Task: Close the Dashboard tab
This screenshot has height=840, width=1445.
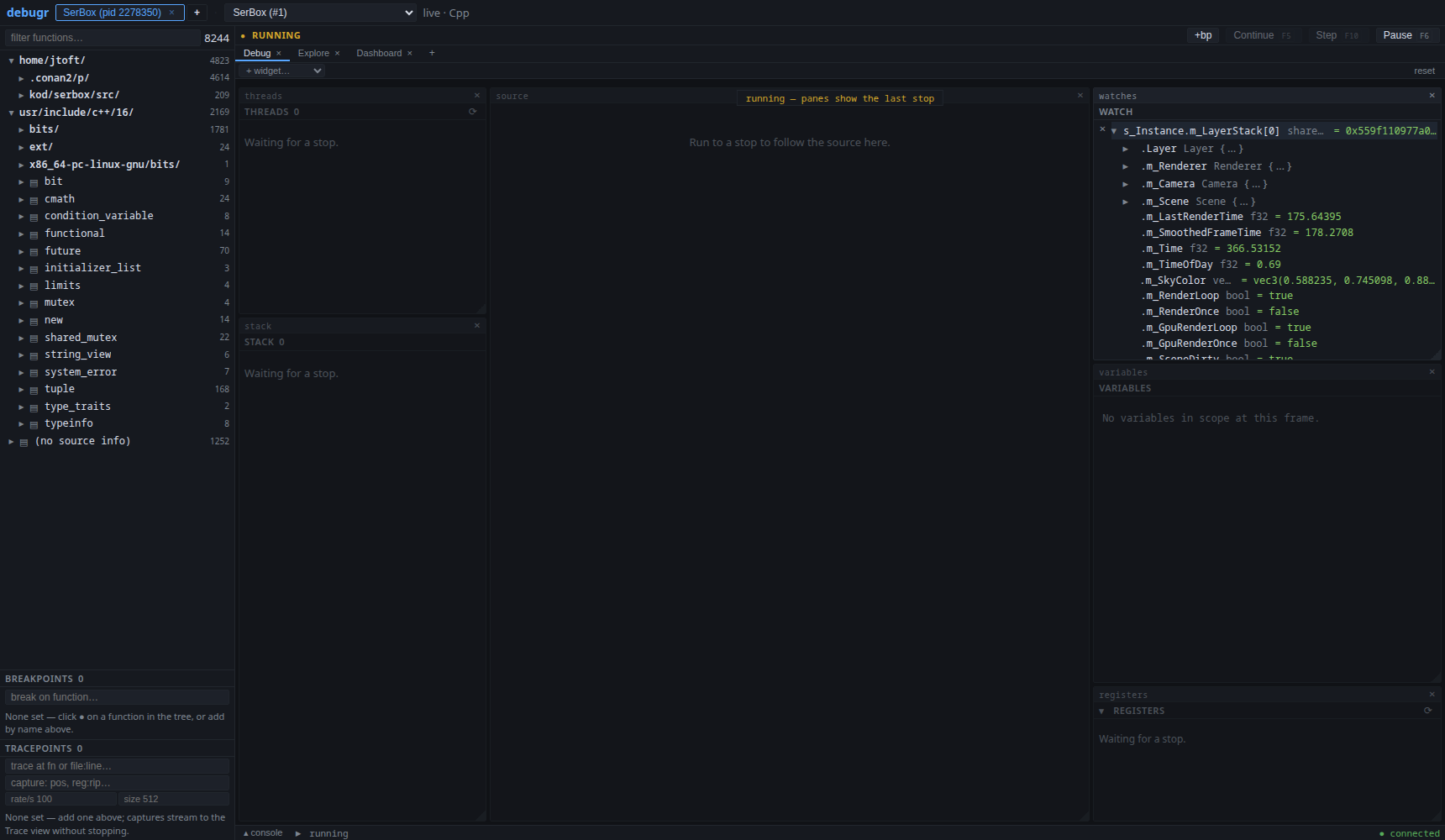Action: [x=410, y=54]
